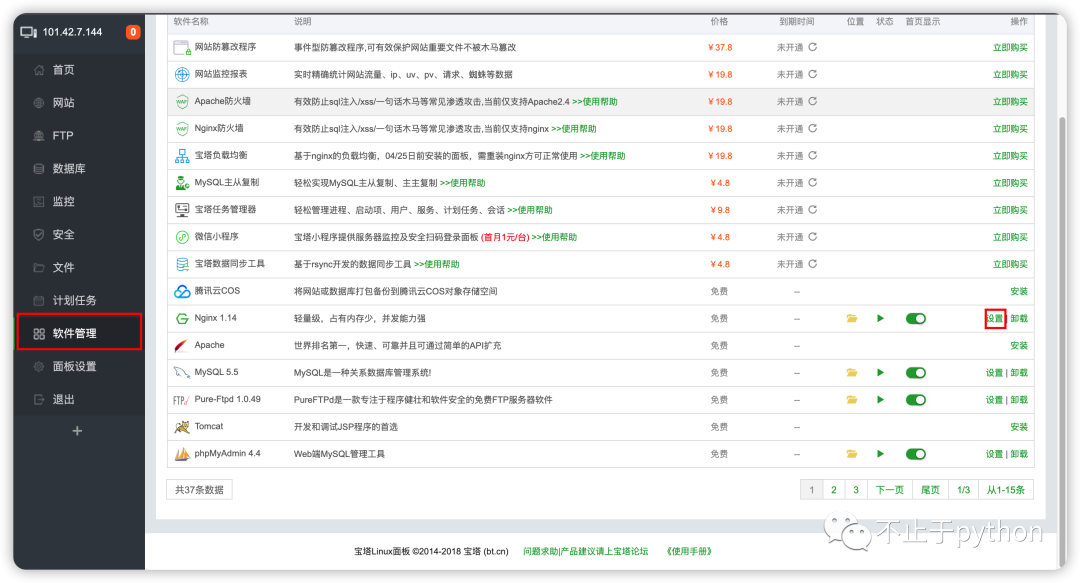Click 下一页 pagination button

pos(889,490)
